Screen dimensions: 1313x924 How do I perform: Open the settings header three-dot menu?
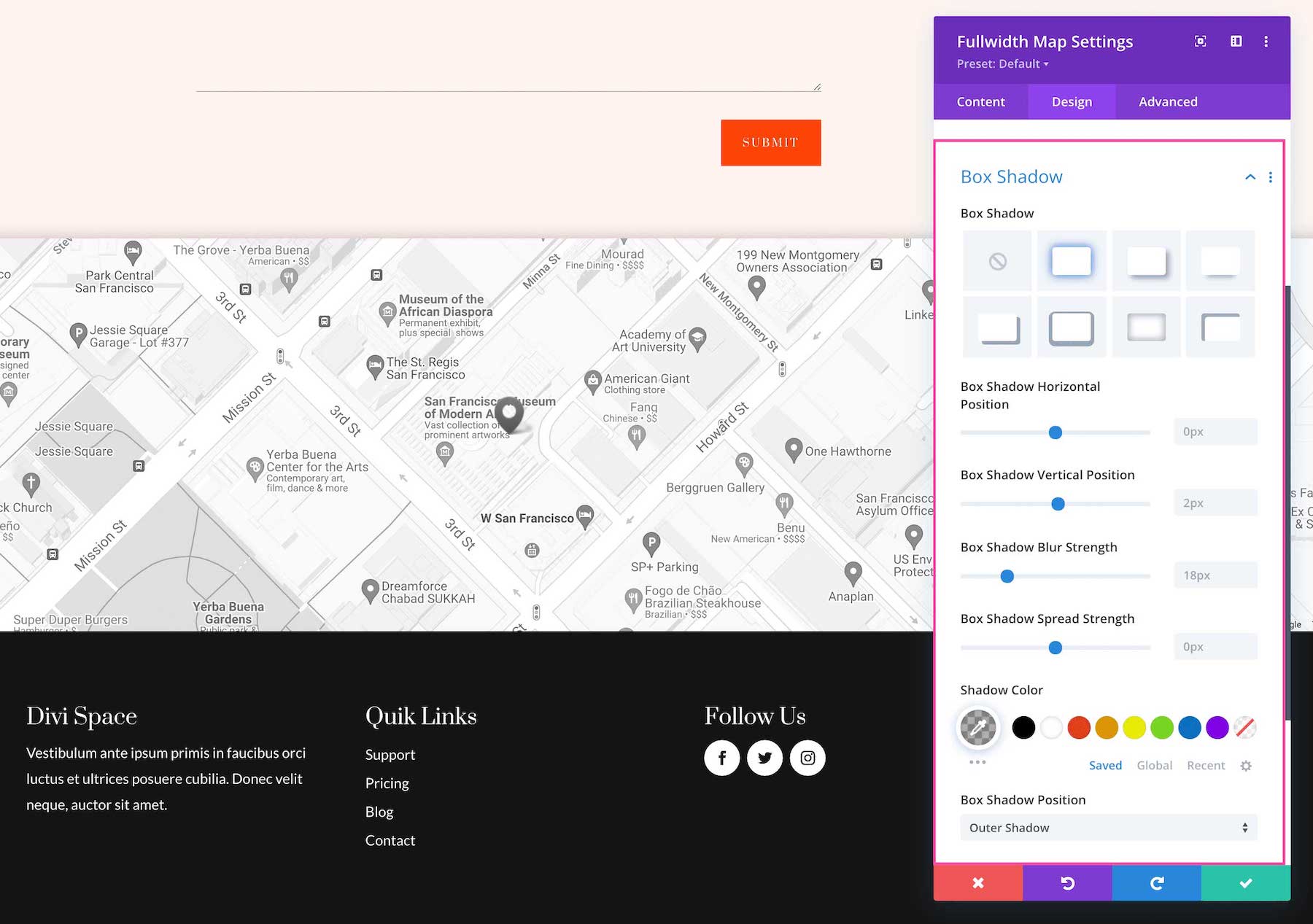click(x=1266, y=42)
